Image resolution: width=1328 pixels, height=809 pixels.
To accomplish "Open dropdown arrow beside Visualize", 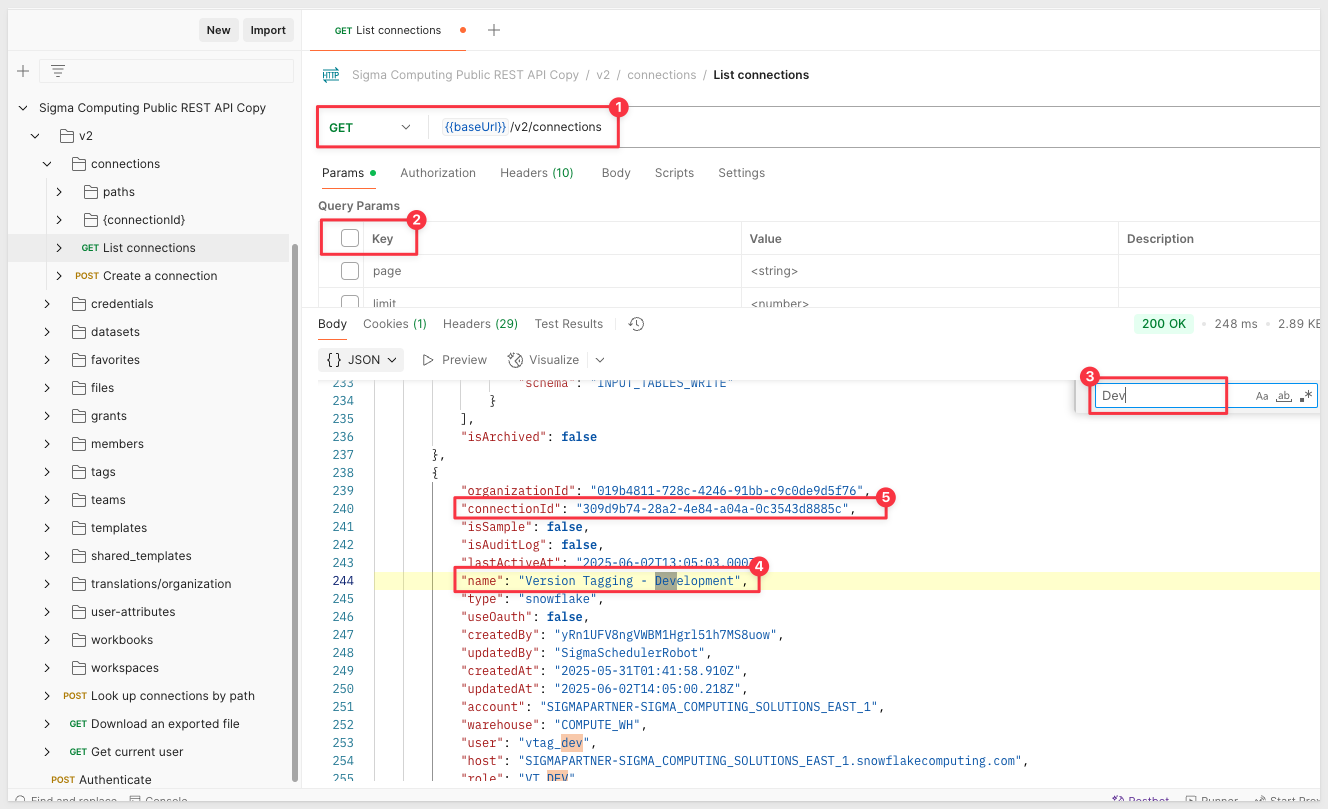I will coord(600,360).
